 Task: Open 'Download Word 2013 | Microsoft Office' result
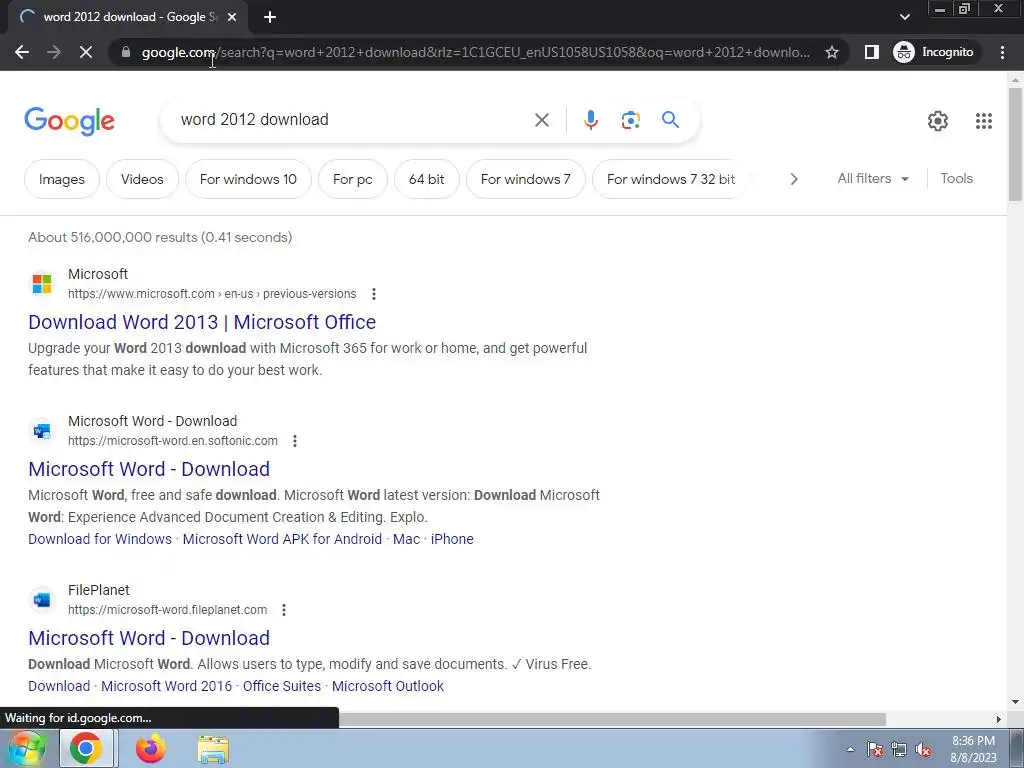(202, 322)
